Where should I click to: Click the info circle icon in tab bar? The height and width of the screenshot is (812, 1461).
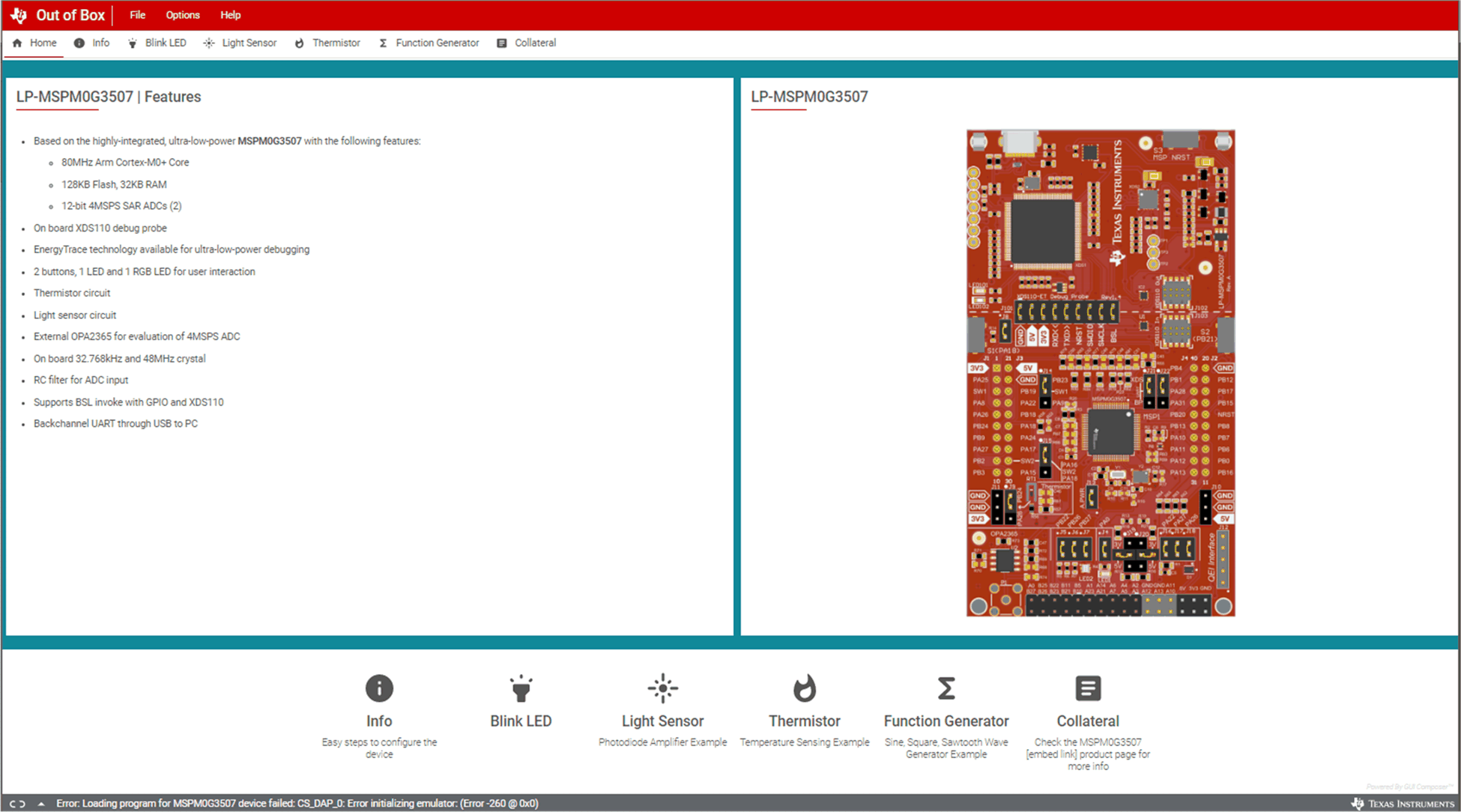[x=79, y=43]
